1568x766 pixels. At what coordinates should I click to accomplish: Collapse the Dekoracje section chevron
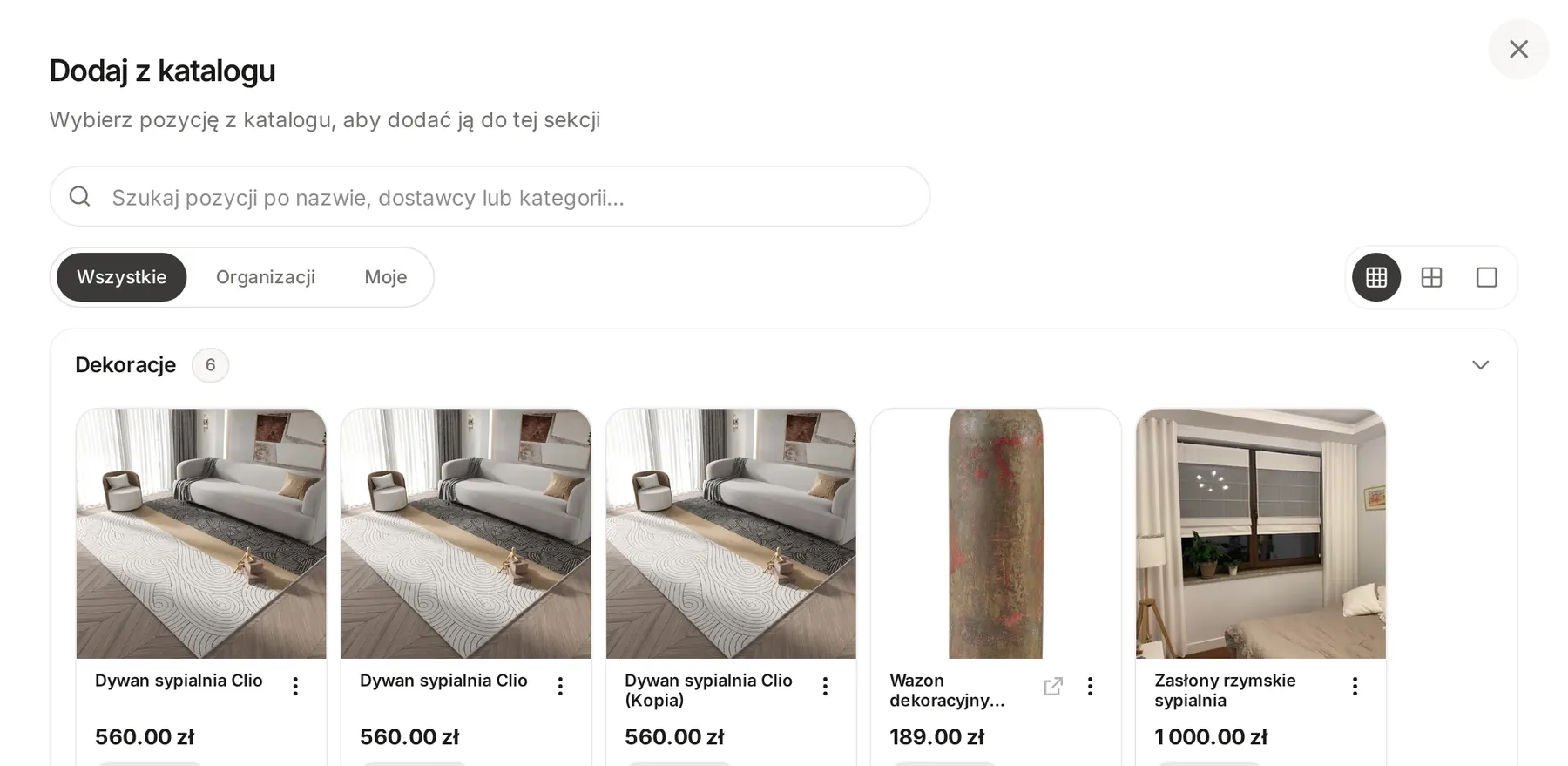[x=1480, y=365]
